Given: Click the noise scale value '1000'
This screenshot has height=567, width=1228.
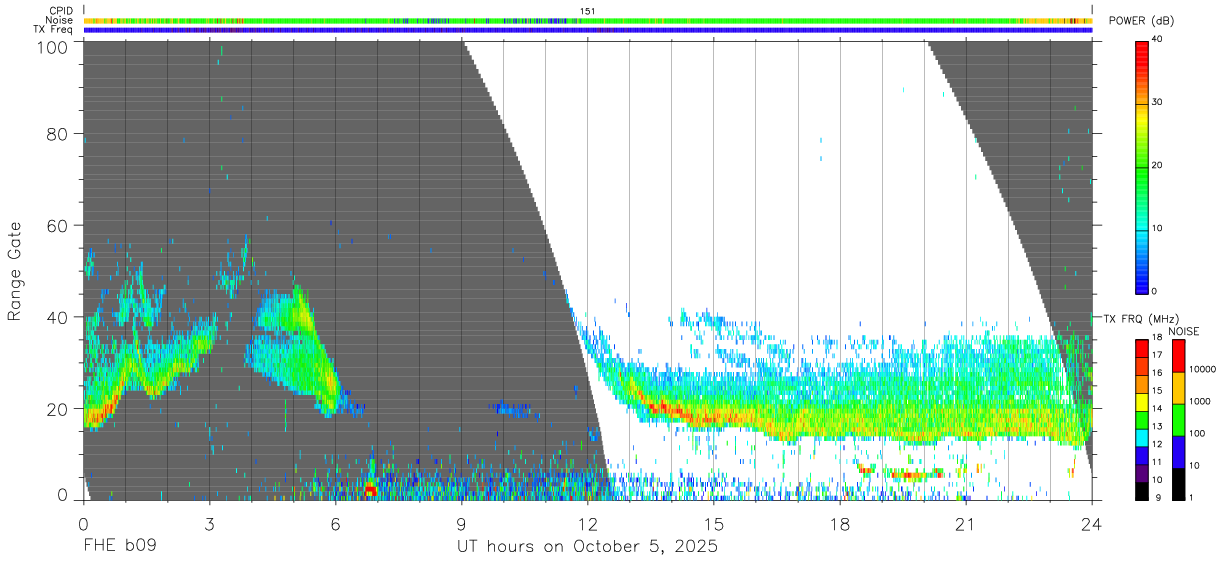Looking at the screenshot, I should coord(1198,400).
